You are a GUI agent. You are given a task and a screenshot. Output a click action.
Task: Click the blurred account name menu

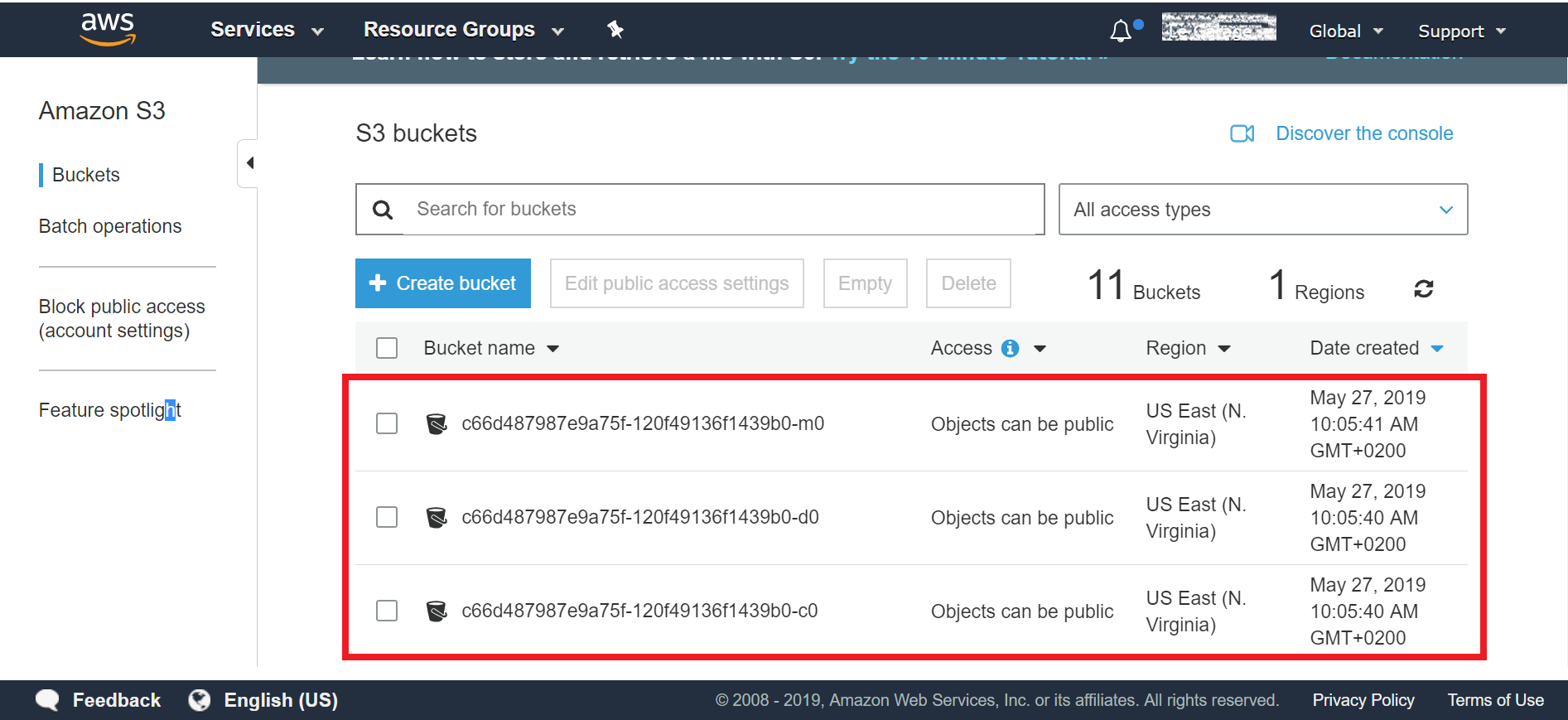click(x=1218, y=27)
